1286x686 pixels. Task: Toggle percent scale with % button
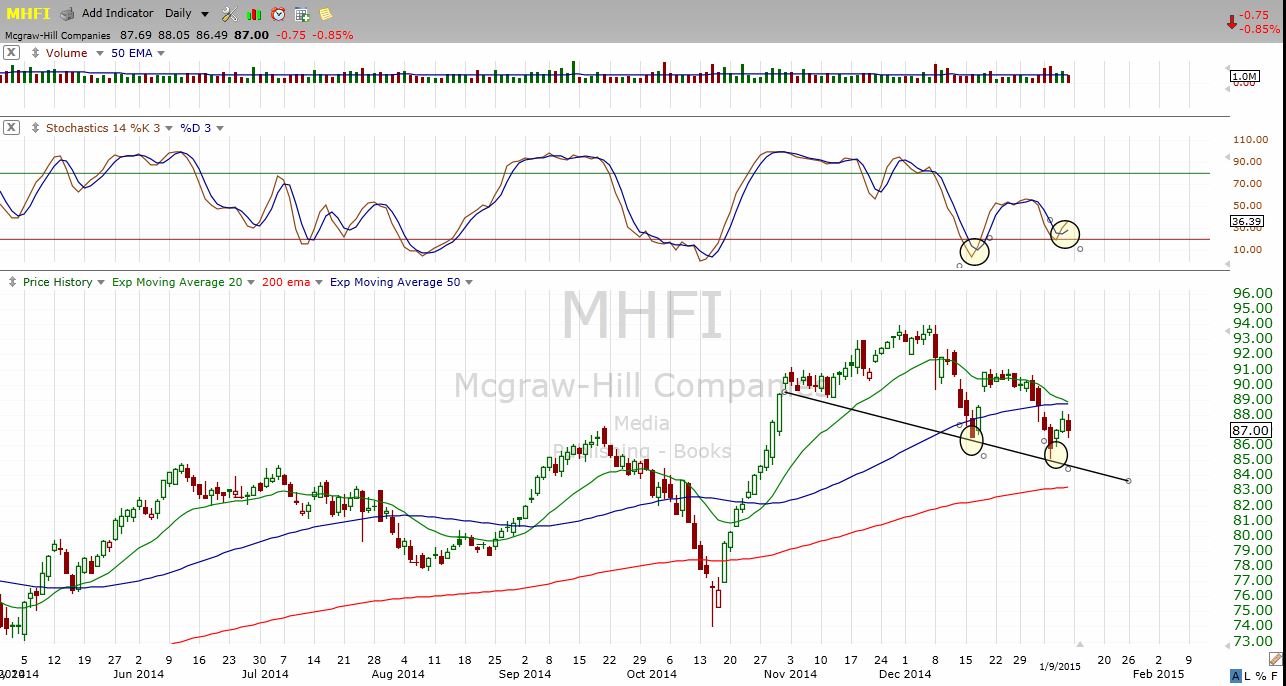pyautogui.click(x=1263, y=676)
